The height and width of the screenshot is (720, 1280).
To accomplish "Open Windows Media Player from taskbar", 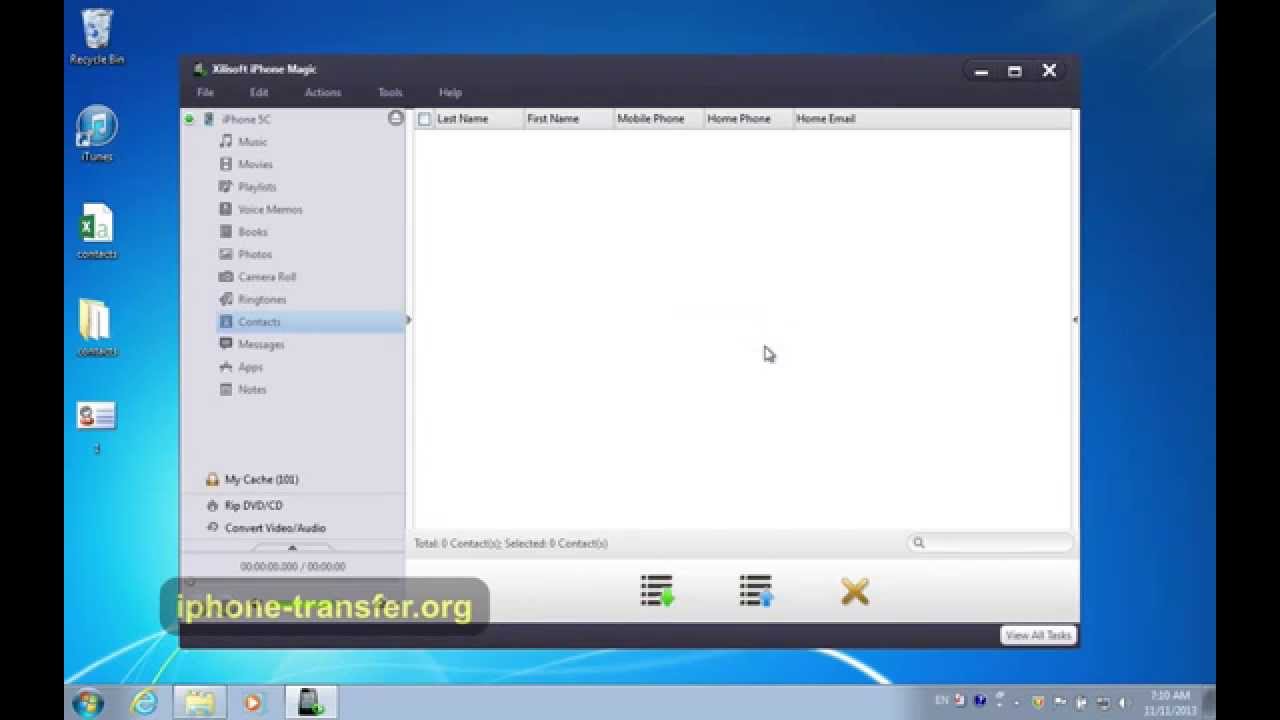I will click(253, 703).
